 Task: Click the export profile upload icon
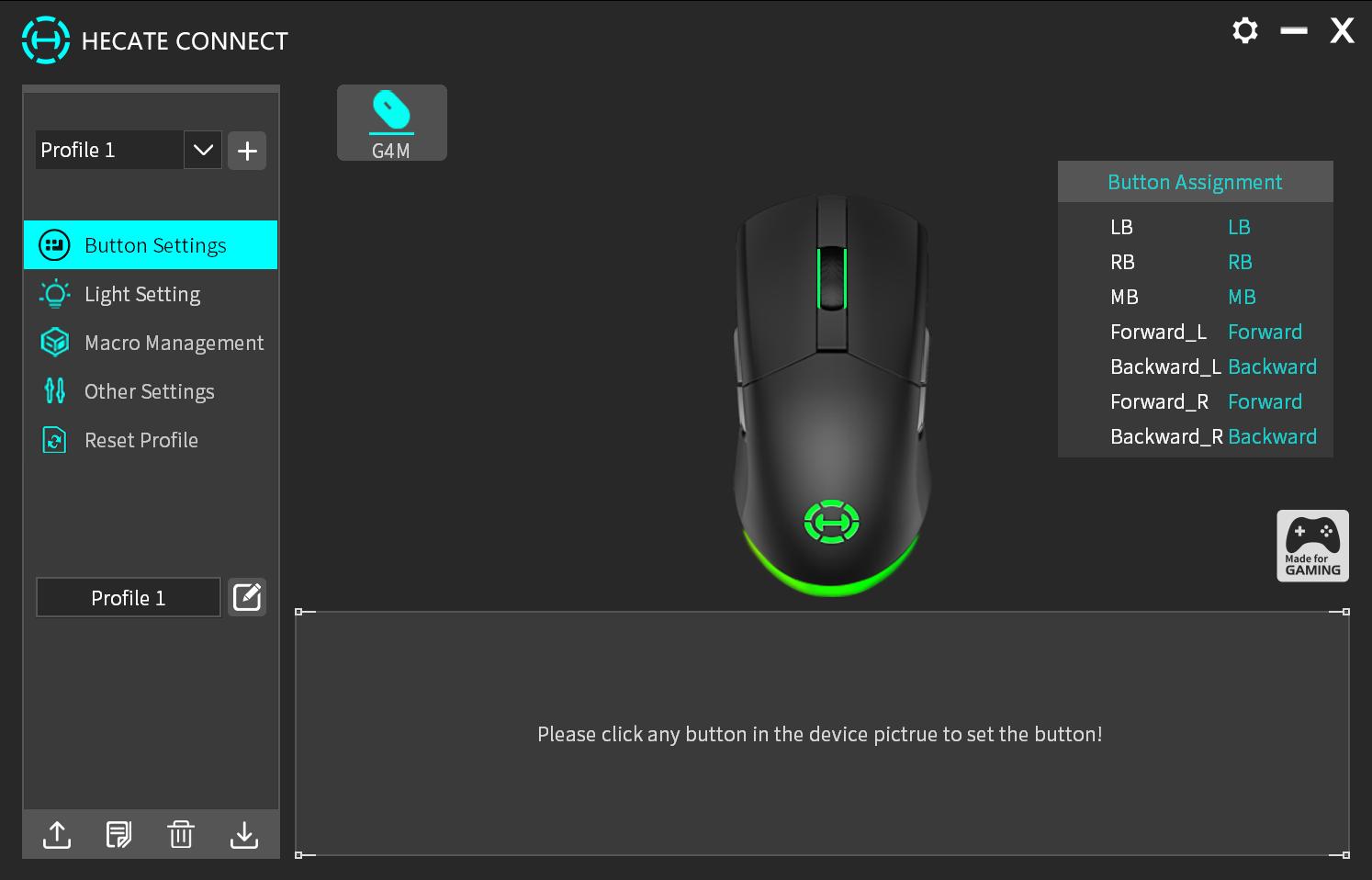pyautogui.click(x=57, y=834)
